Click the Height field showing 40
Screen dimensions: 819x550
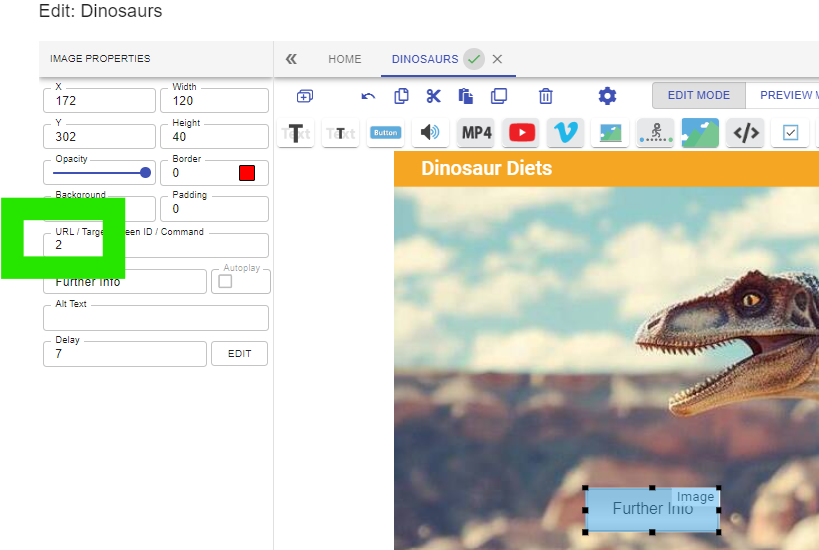coord(214,136)
